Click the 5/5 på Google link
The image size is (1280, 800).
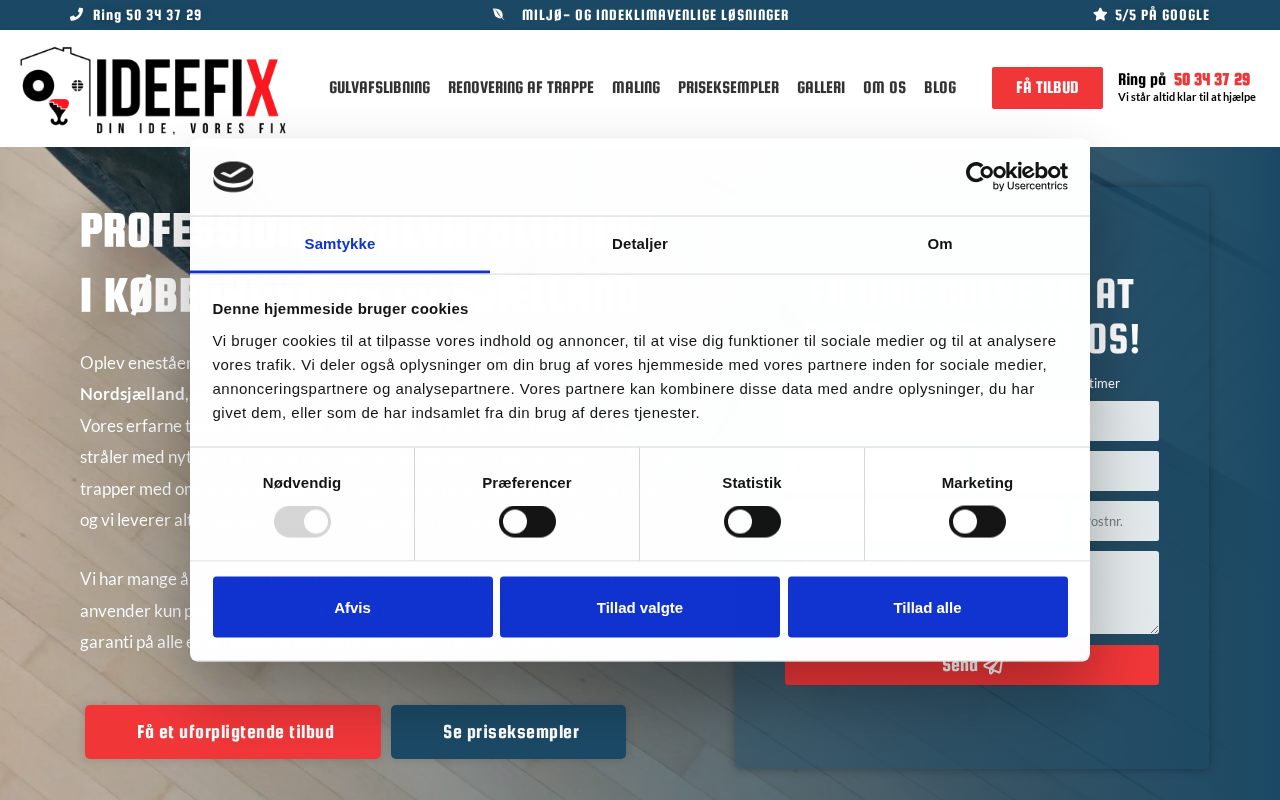[x=1151, y=15]
